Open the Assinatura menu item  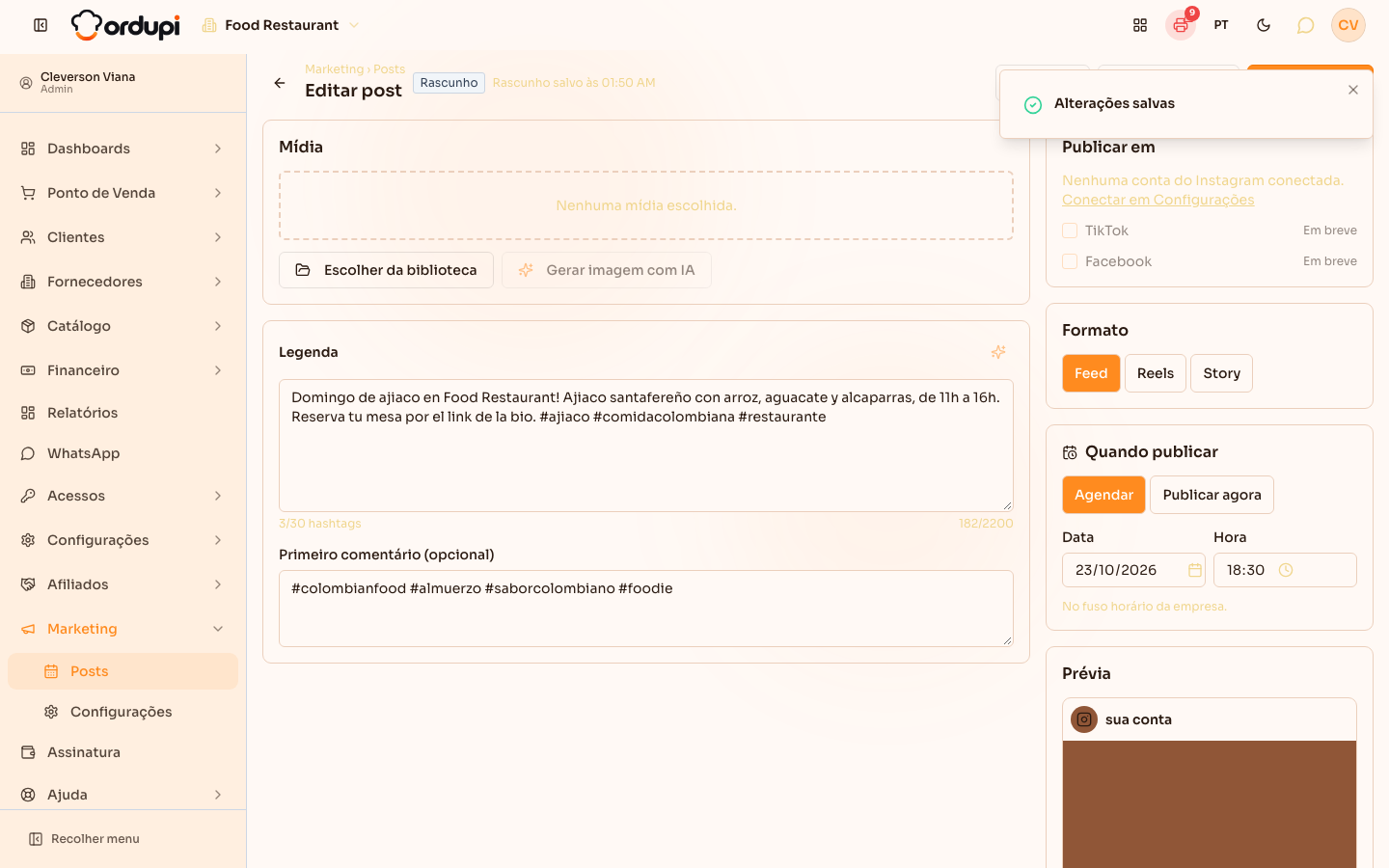tap(123, 752)
